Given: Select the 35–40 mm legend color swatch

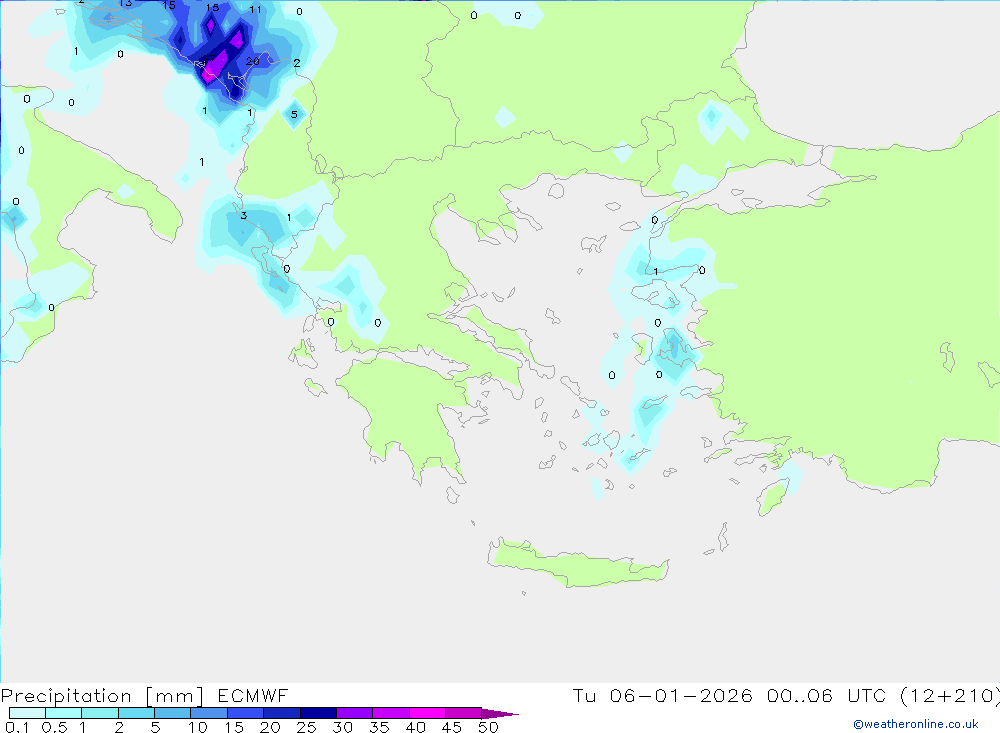Looking at the screenshot, I should pyautogui.click(x=390, y=713).
